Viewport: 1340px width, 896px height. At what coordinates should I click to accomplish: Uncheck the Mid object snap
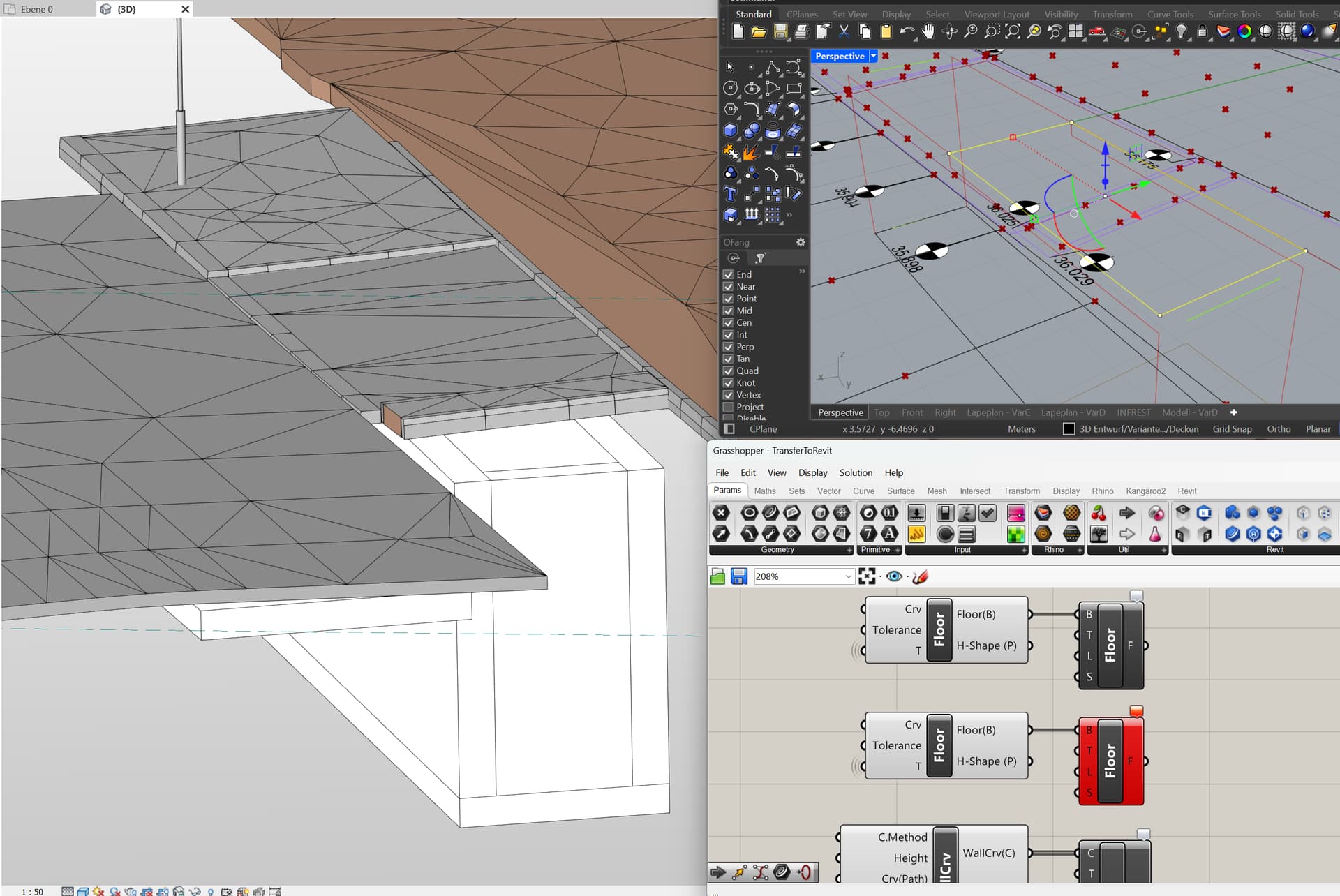(x=728, y=311)
